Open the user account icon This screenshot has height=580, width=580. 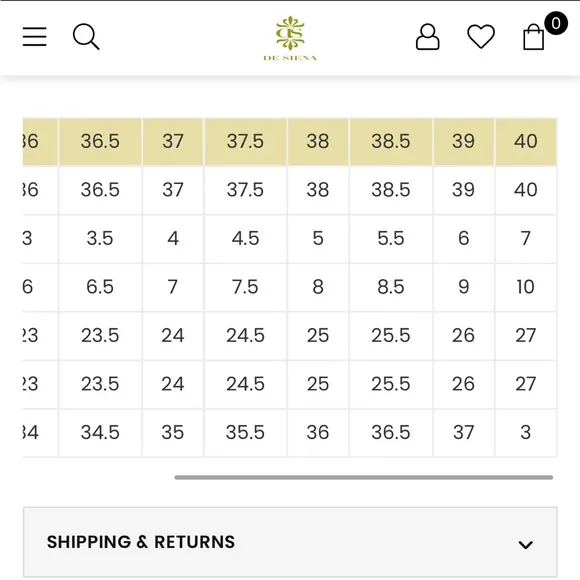click(x=428, y=37)
